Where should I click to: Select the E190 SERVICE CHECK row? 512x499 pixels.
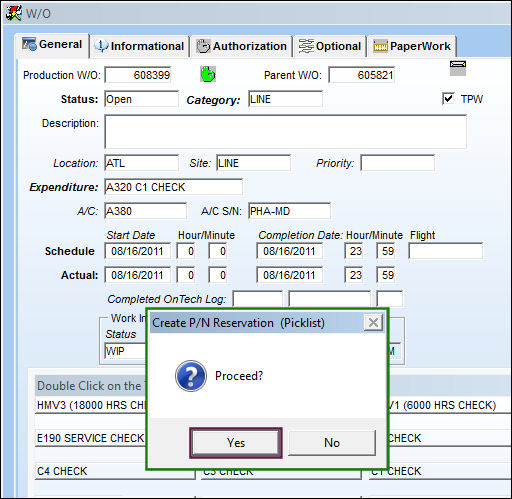tap(91, 438)
